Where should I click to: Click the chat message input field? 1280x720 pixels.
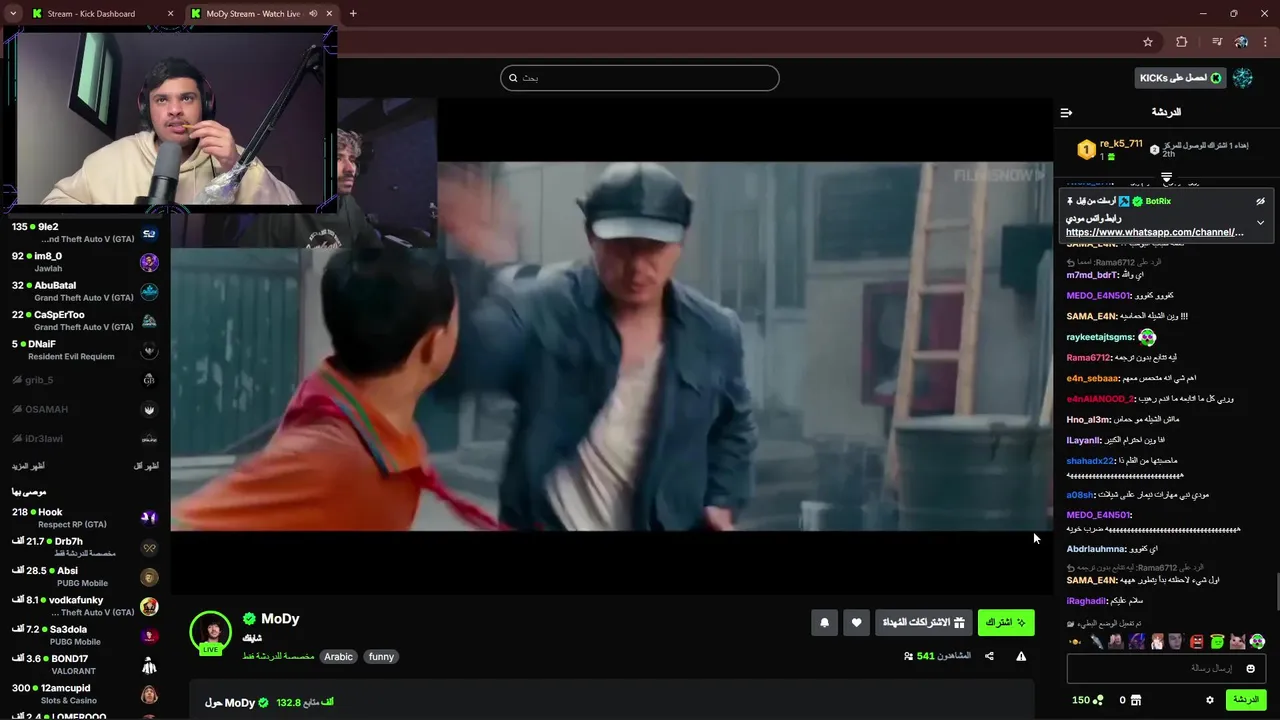coord(1166,668)
